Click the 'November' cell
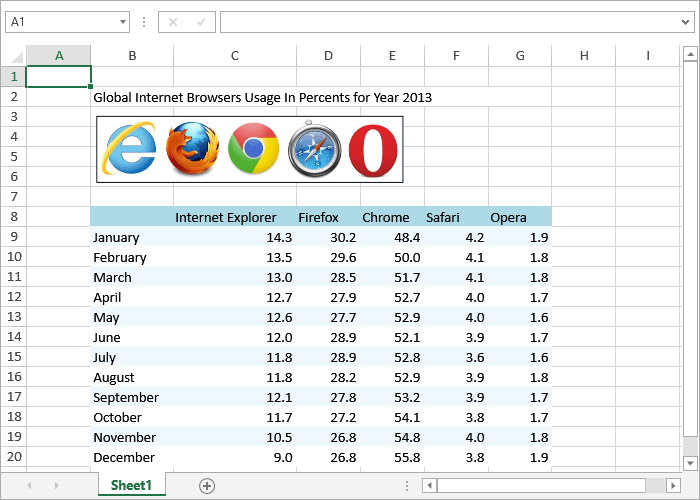Viewport: 700px width, 500px height. pos(132,437)
